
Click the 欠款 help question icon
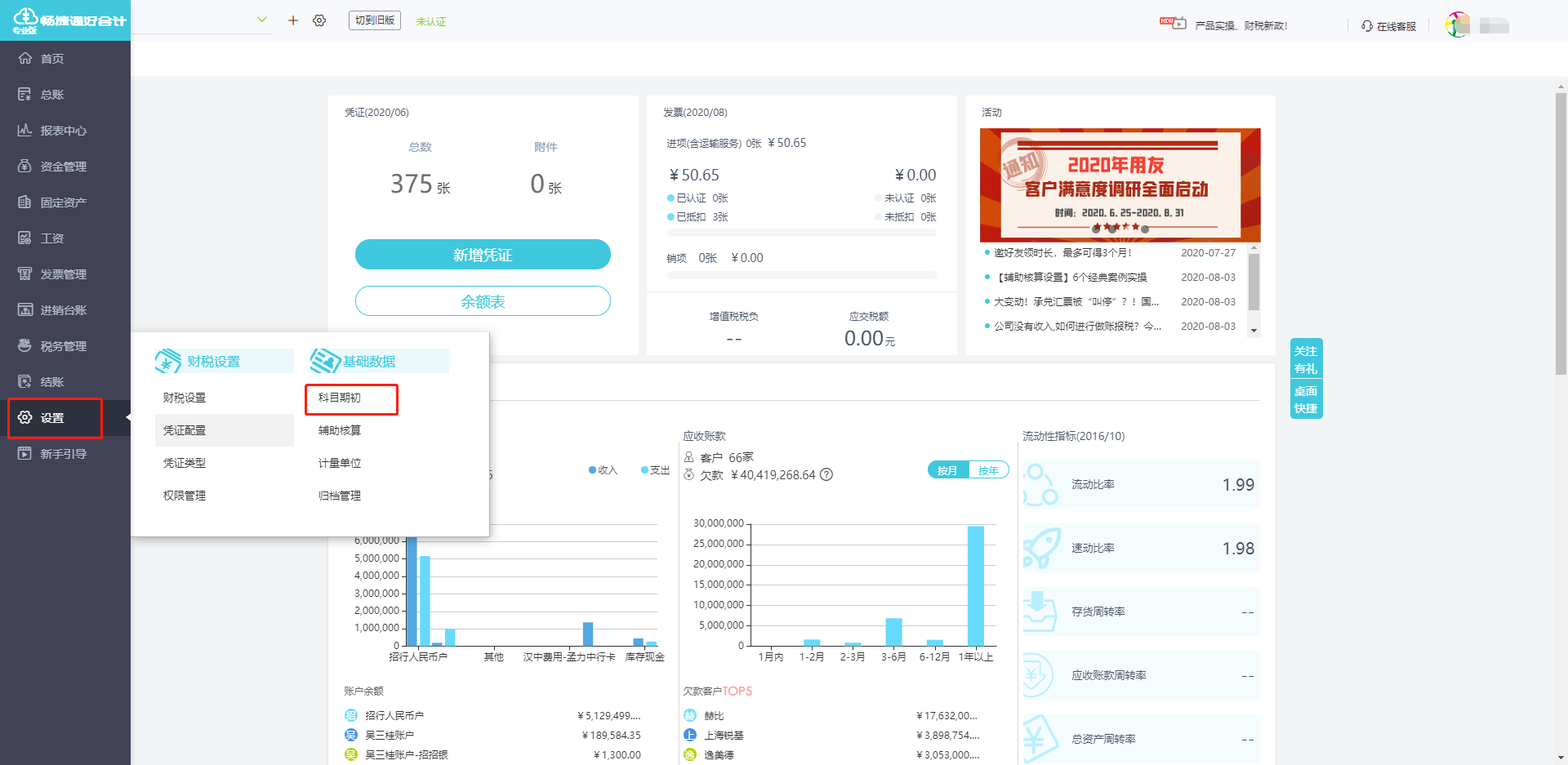coord(826,474)
